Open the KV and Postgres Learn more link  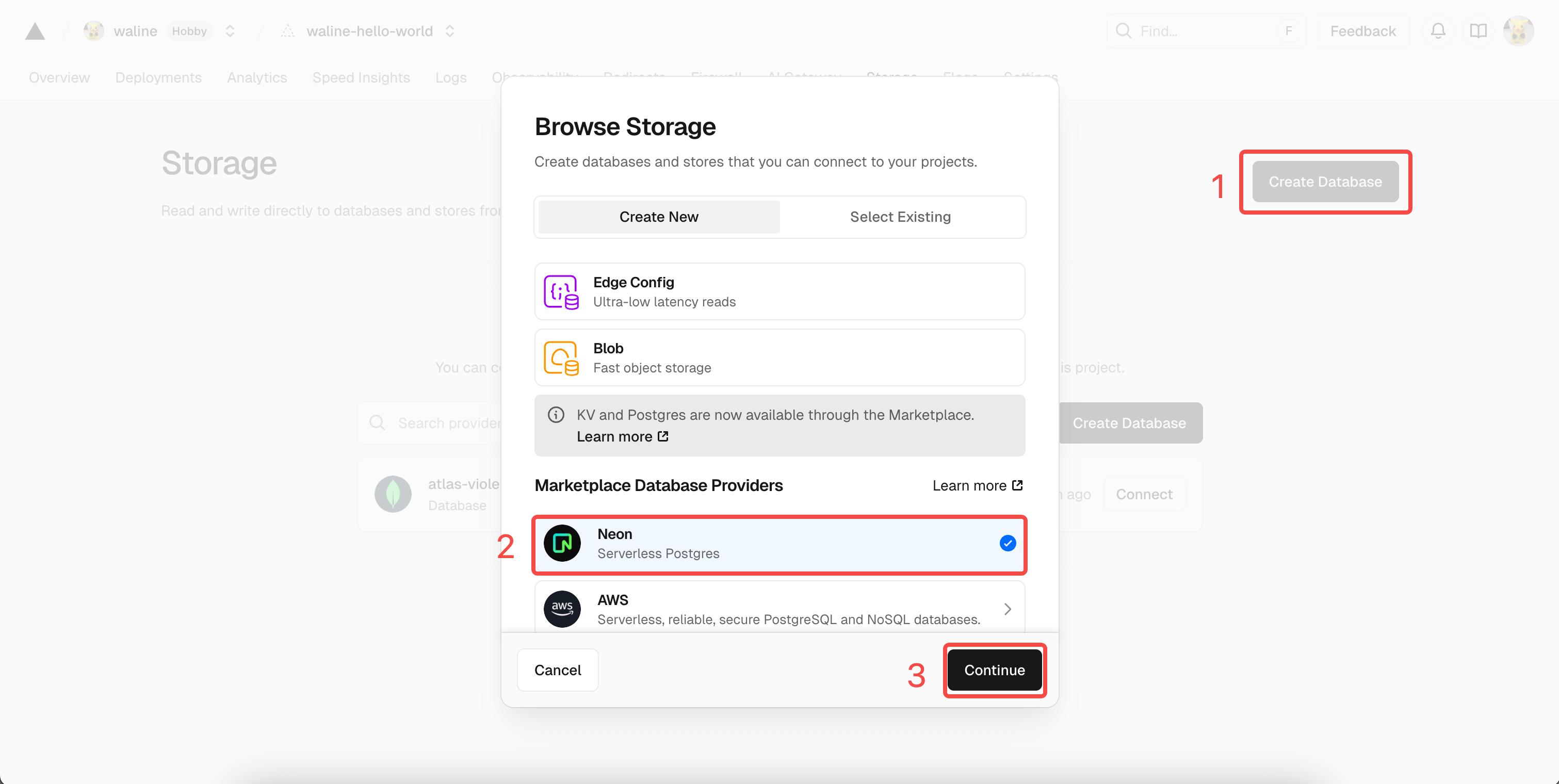622,437
